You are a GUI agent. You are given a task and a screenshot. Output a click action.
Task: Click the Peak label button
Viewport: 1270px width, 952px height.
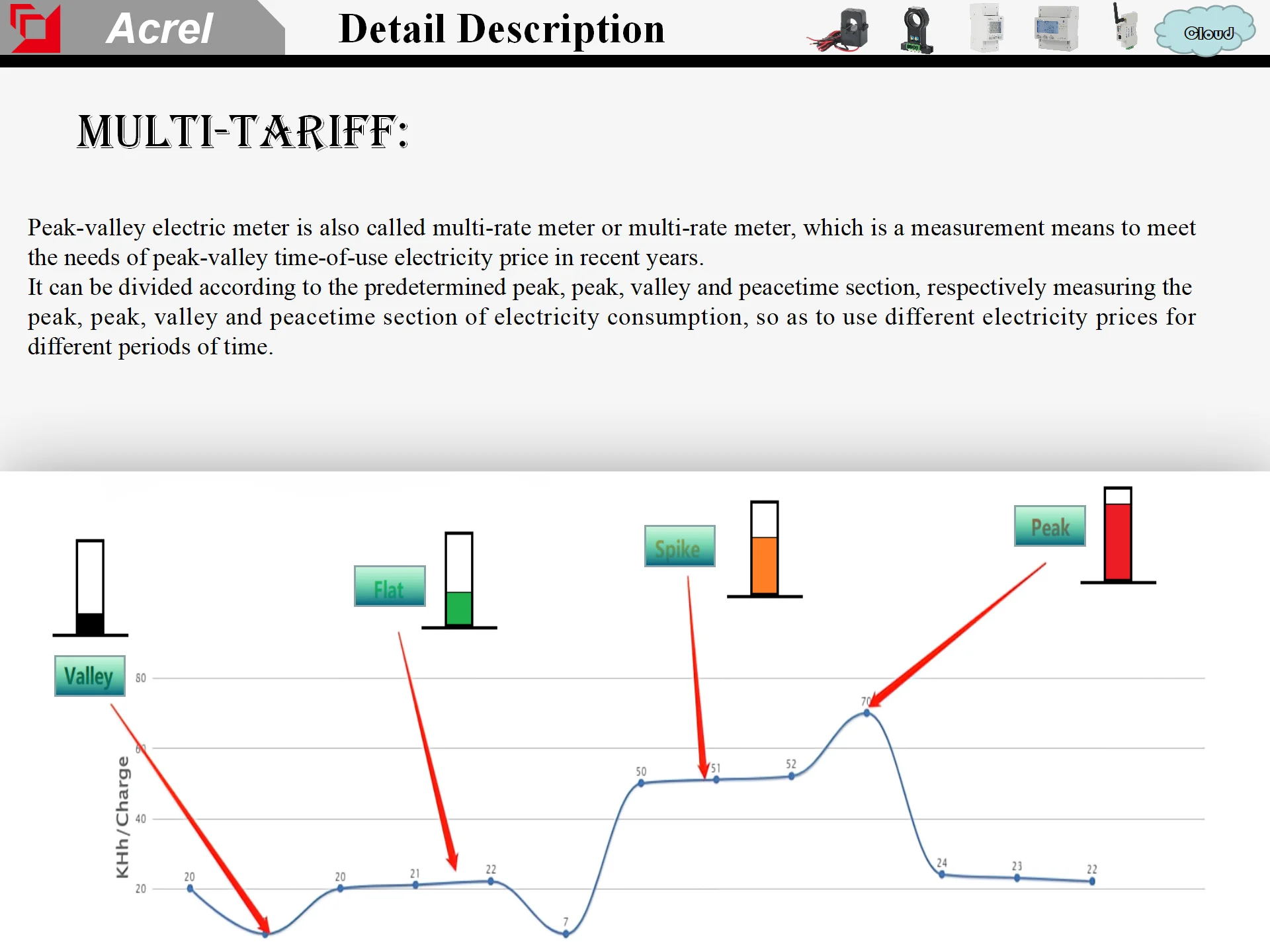click(1050, 526)
